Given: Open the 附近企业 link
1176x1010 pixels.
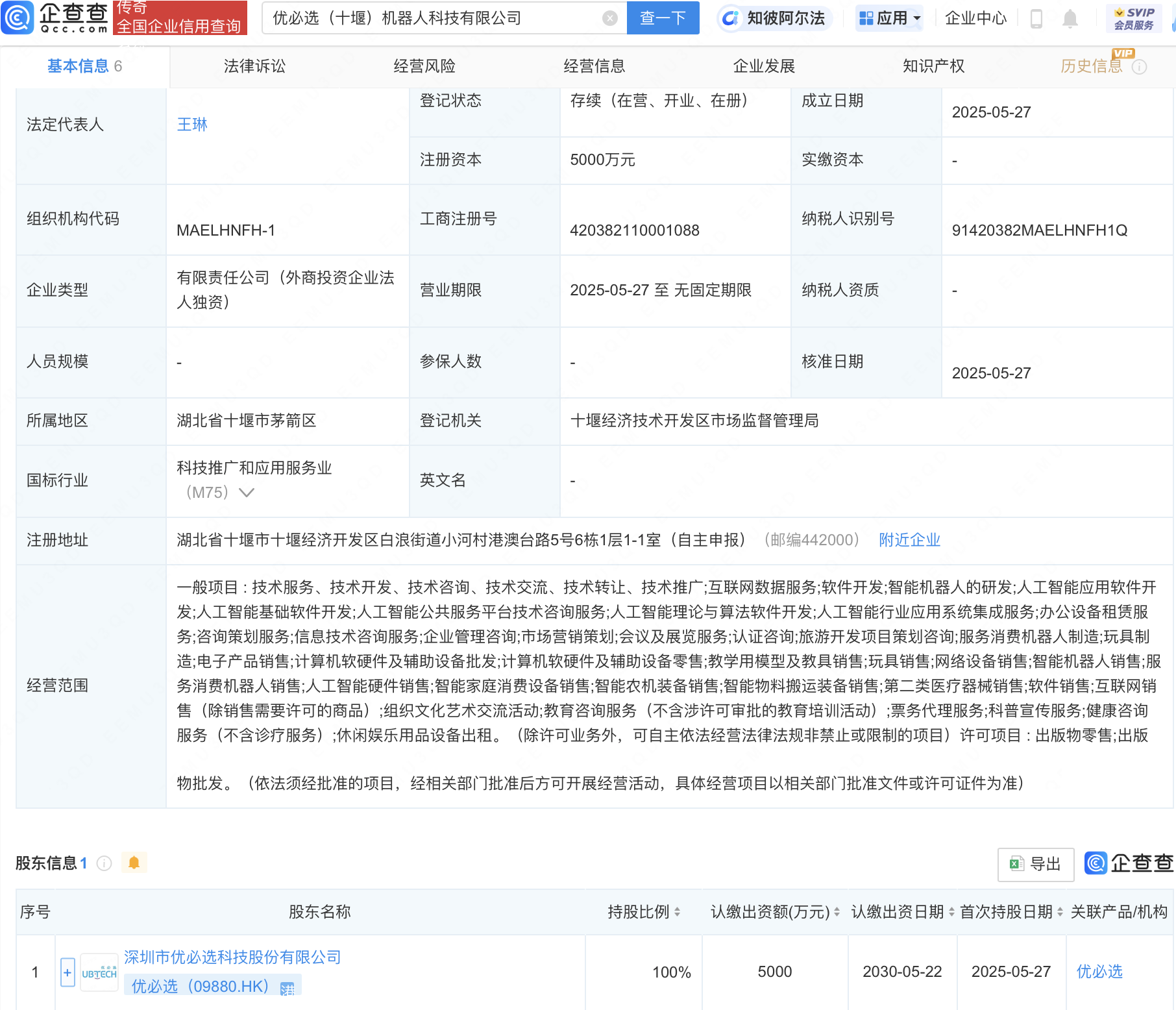Looking at the screenshot, I should click(909, 540).
